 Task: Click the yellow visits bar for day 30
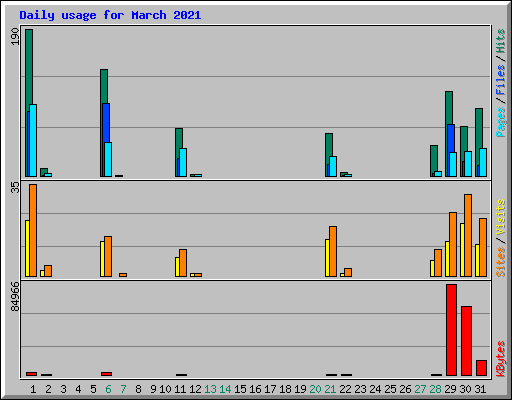click(462, 250)
